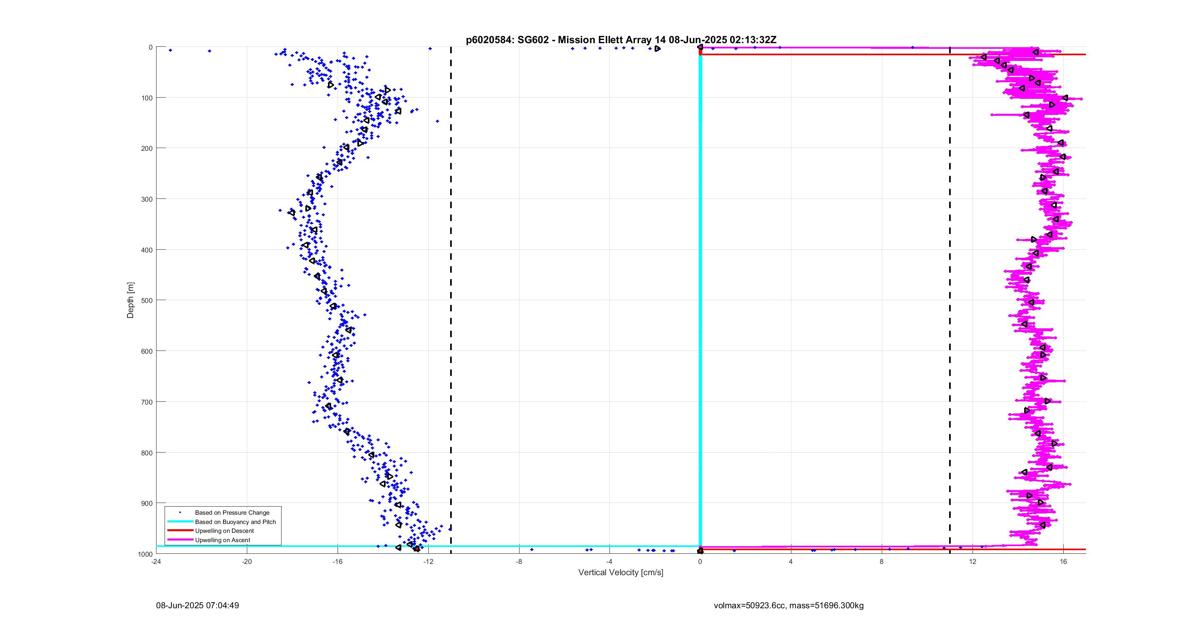Click velocity axis tick label '-8'
Viewport: 1200px width, 622px height.
tap(518, 562)
